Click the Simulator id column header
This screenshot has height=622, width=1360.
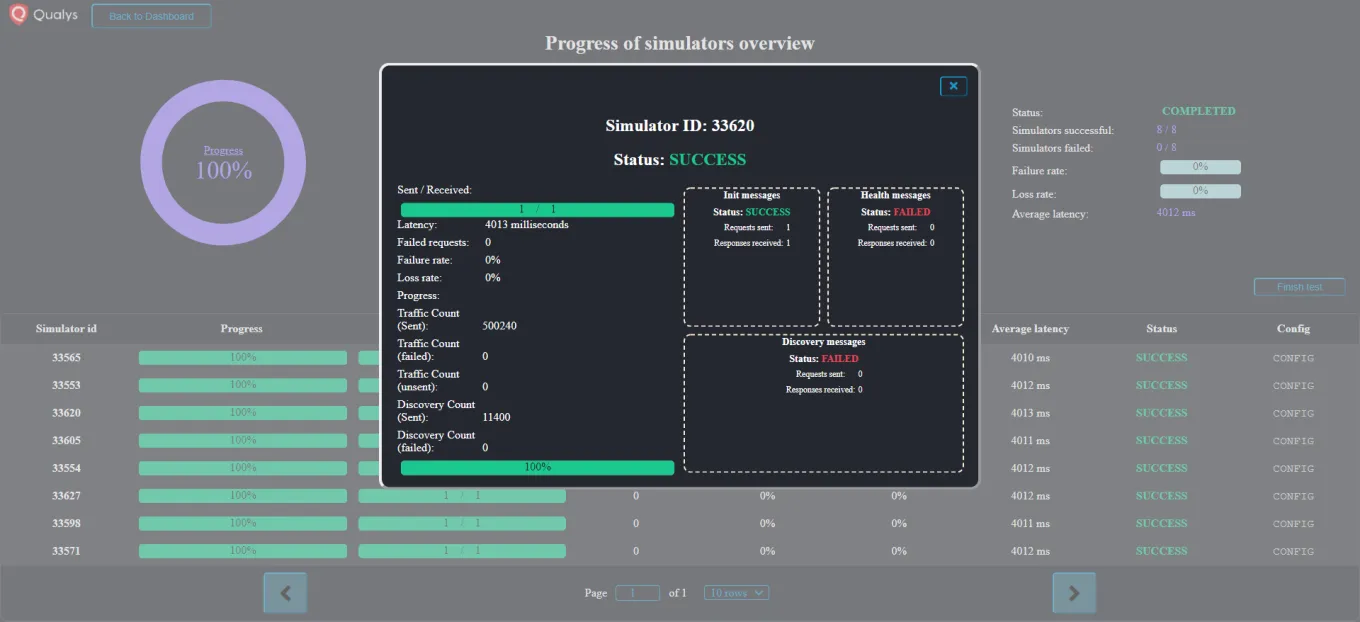pyautogui.click(x=66, y=328)
